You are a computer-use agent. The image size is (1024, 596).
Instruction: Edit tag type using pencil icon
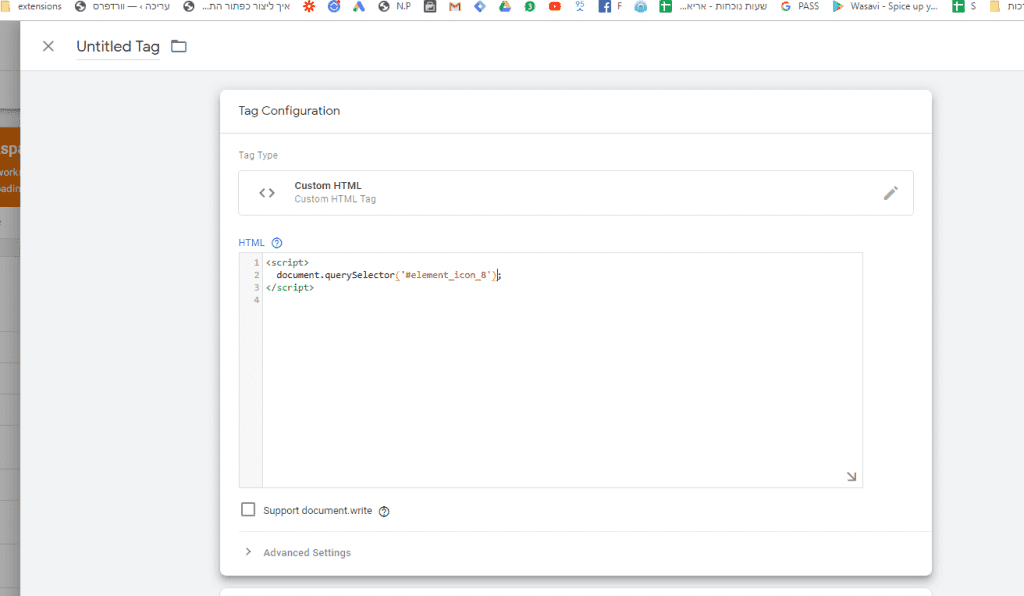tap(890, 193)
